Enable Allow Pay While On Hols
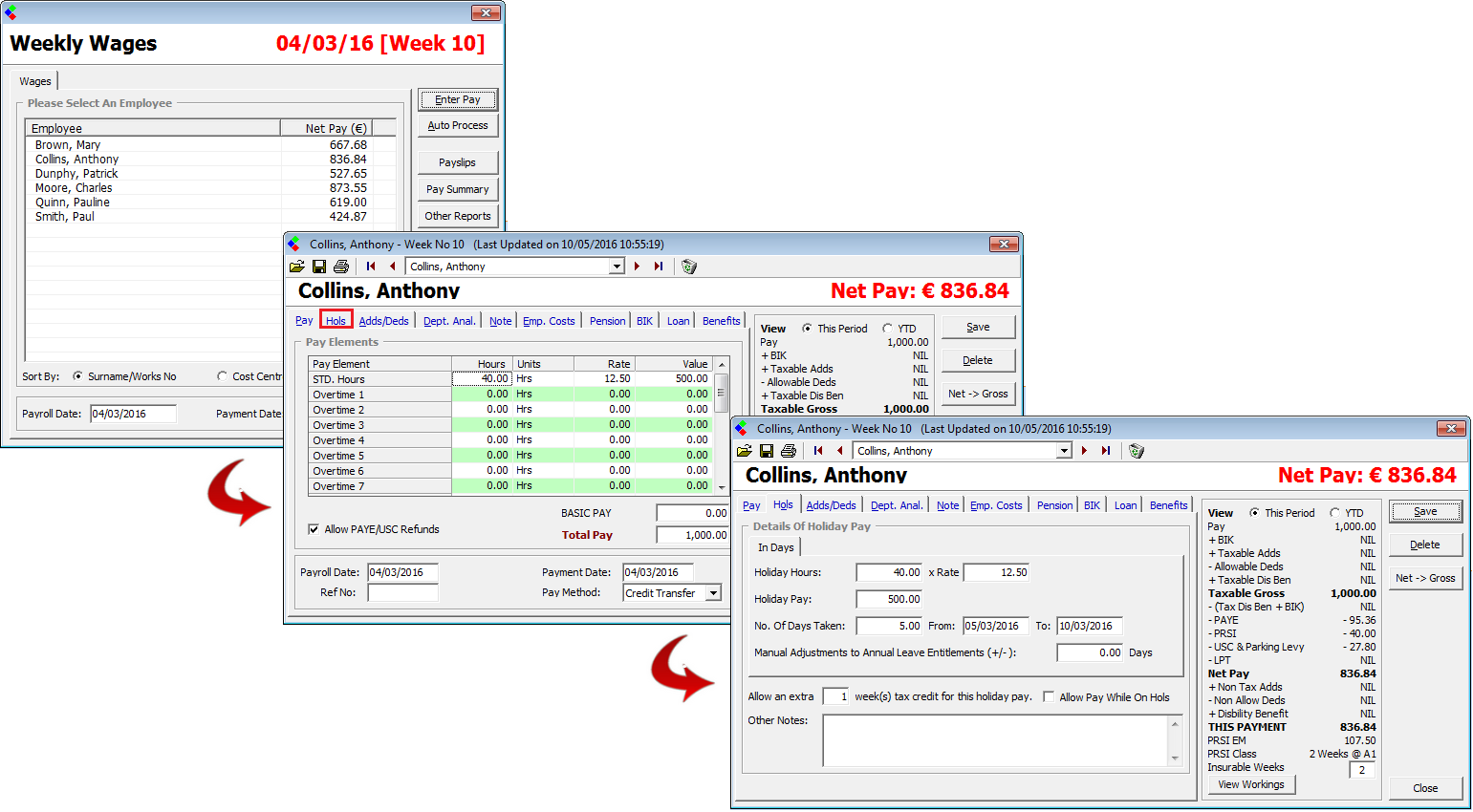This screenshot has height=812, width=1473. click(x=1049, y=697)
